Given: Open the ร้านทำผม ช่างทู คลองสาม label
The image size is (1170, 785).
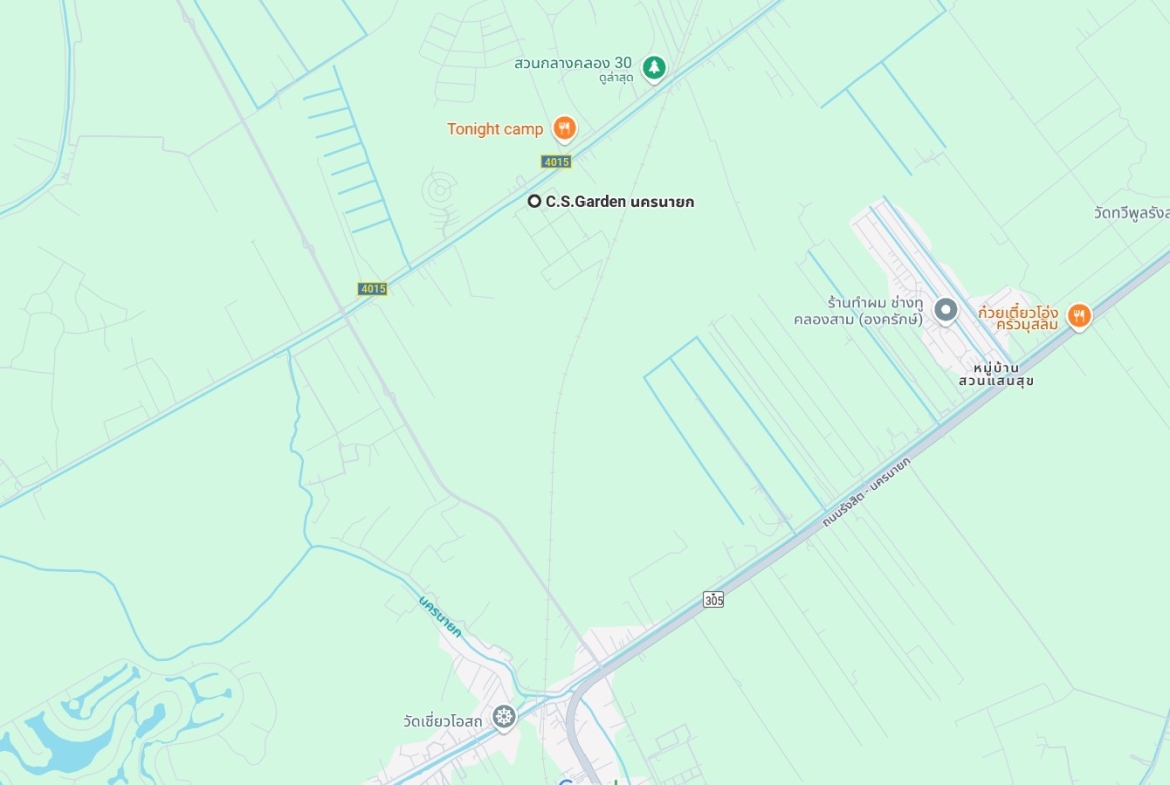Looking at the screenshot, I should coord(859,311).
